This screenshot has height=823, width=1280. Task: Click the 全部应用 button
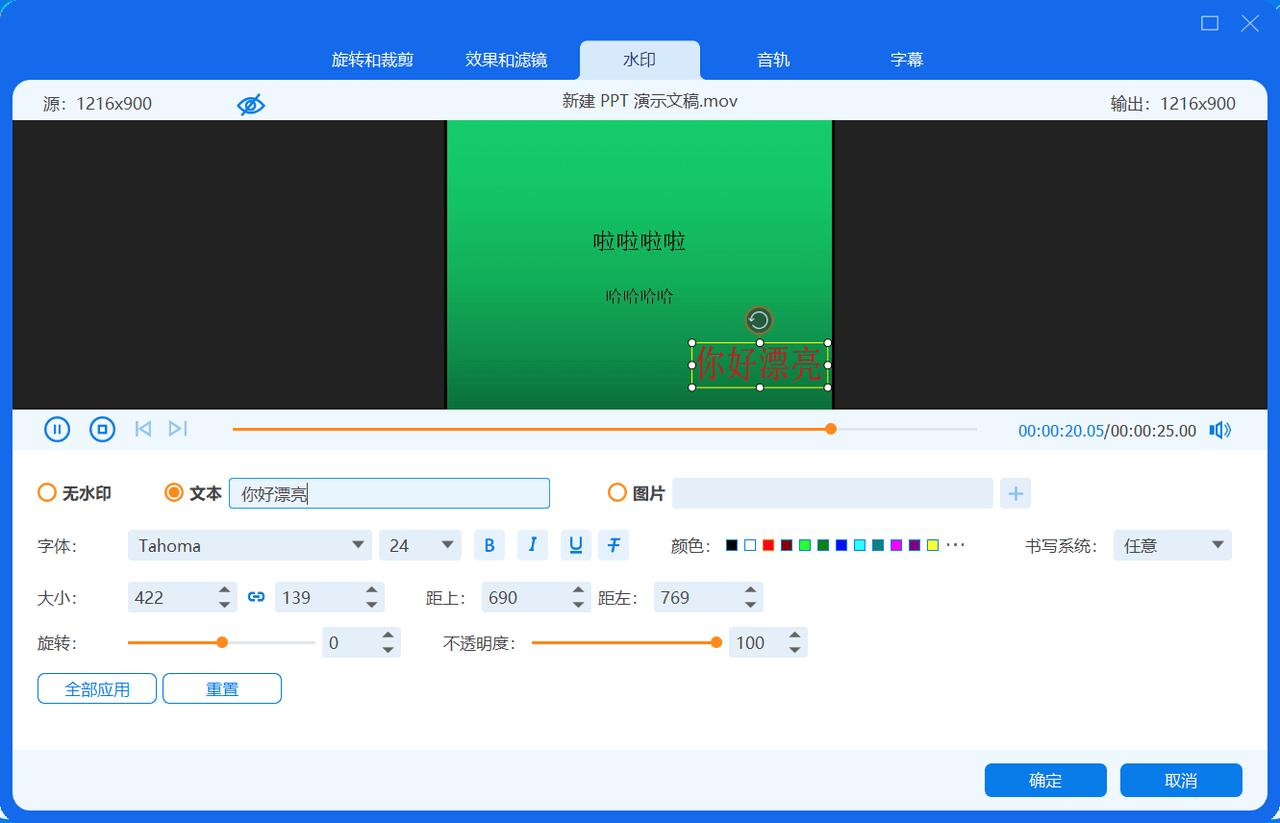96,688
